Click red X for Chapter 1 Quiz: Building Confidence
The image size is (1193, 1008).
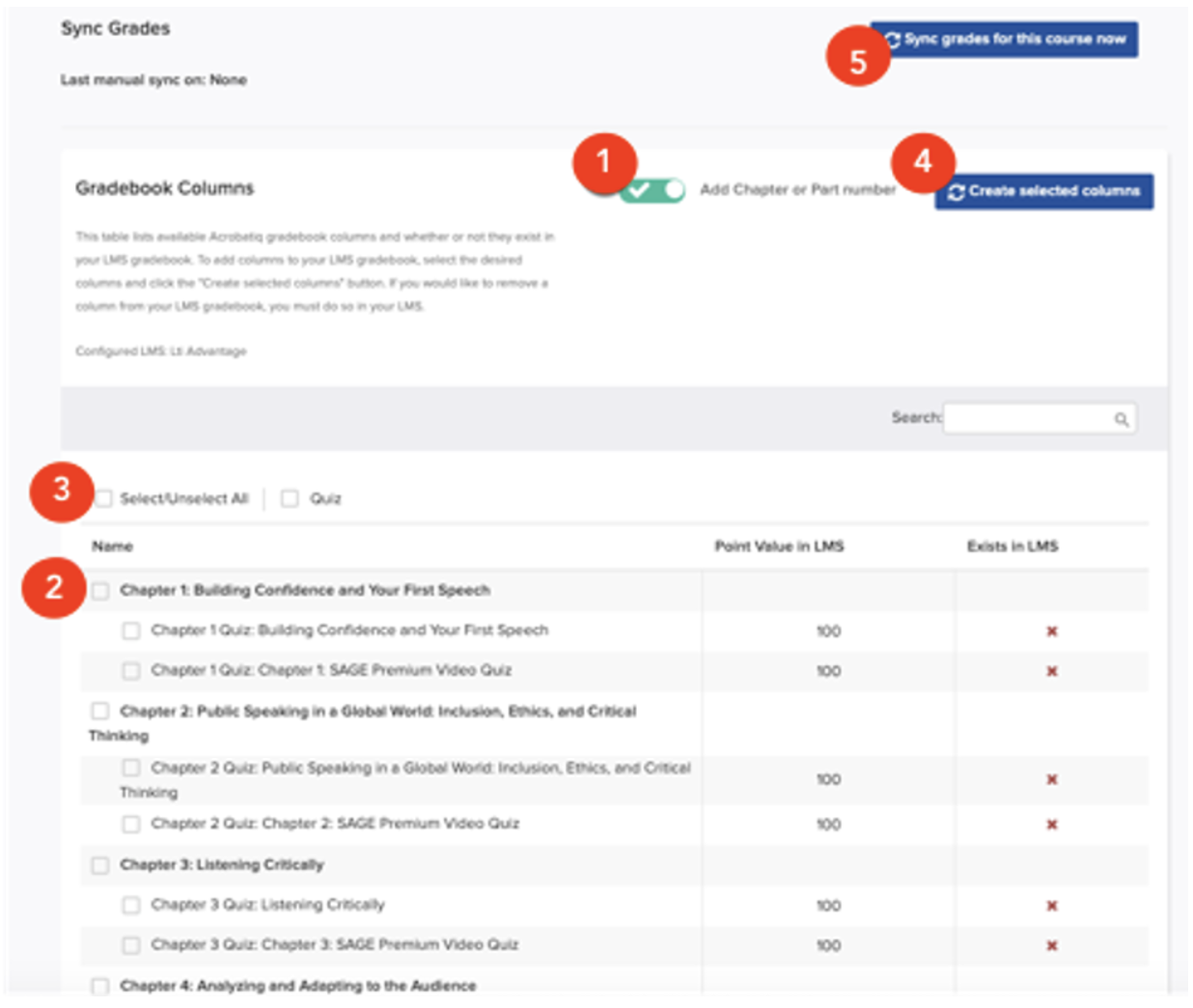coord(1051,631)
